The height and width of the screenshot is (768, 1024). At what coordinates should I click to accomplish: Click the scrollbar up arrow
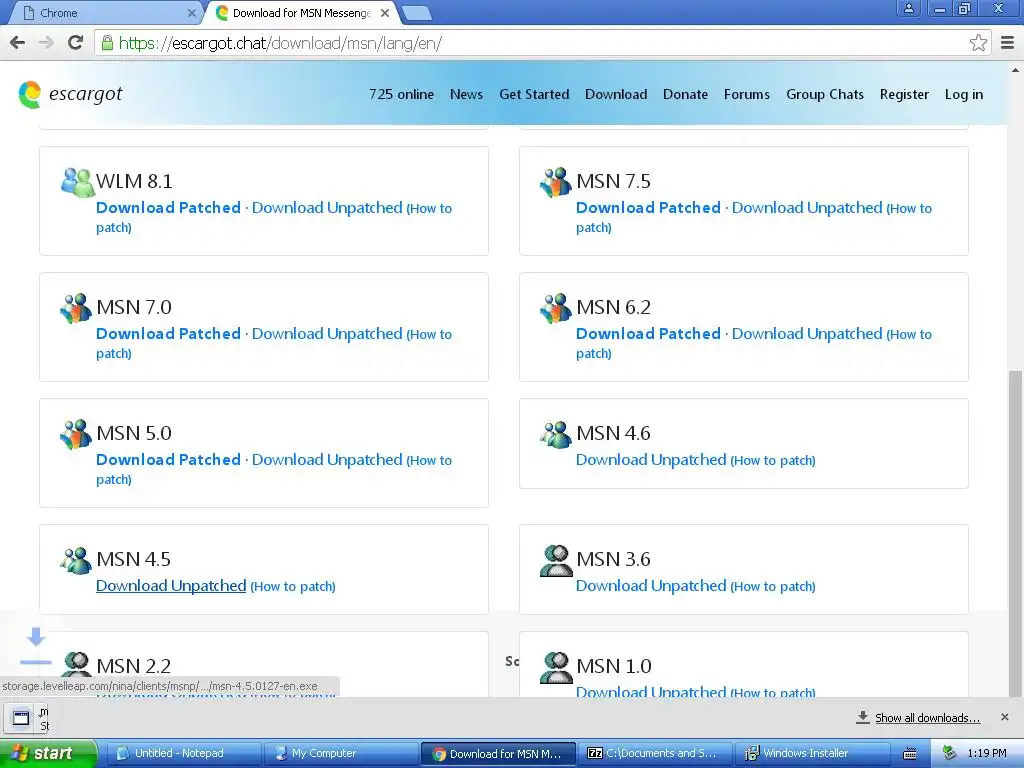(x=1016, y=69)
